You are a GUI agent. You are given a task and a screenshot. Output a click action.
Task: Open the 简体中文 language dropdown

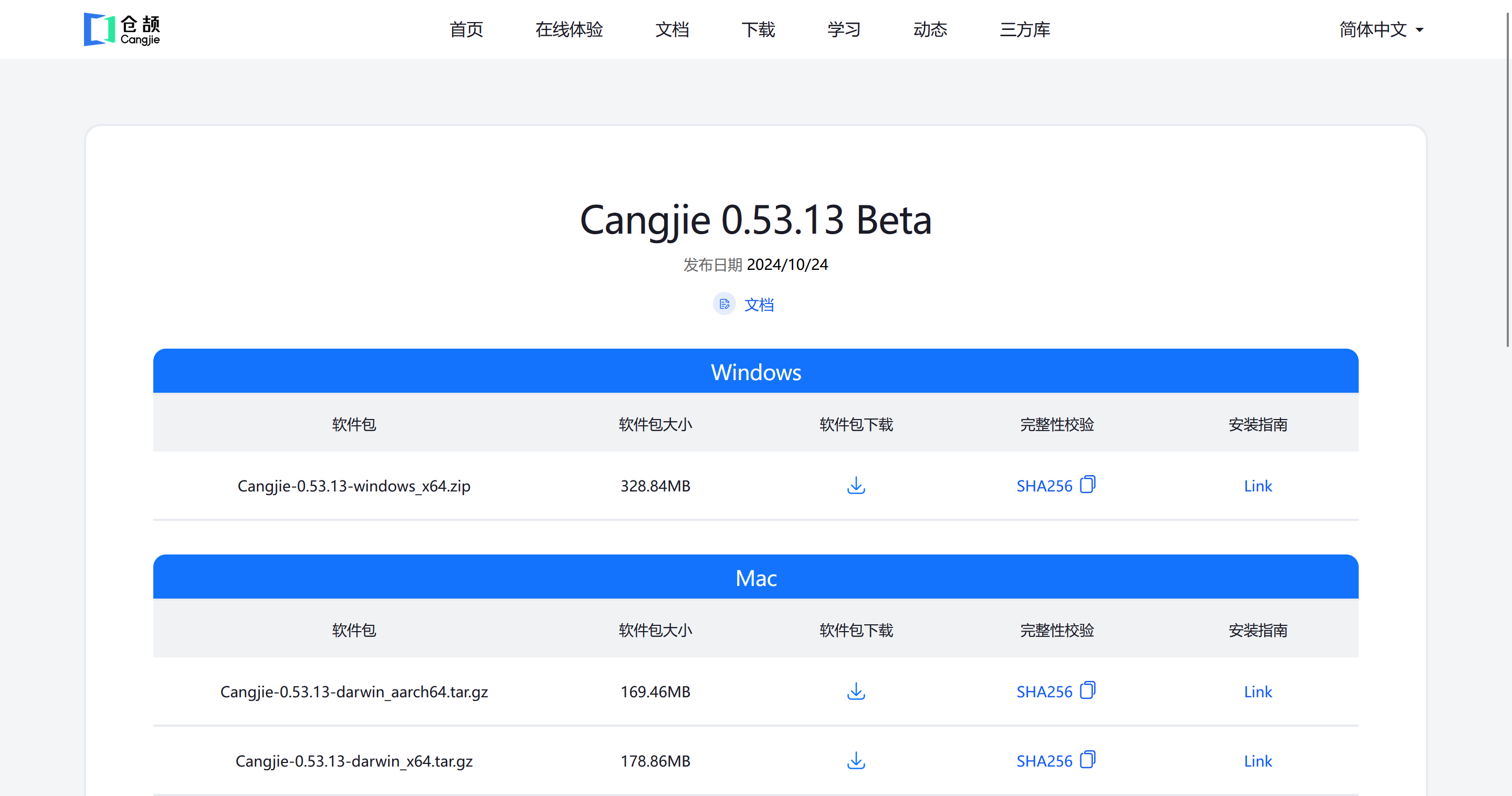(1381, 29)
